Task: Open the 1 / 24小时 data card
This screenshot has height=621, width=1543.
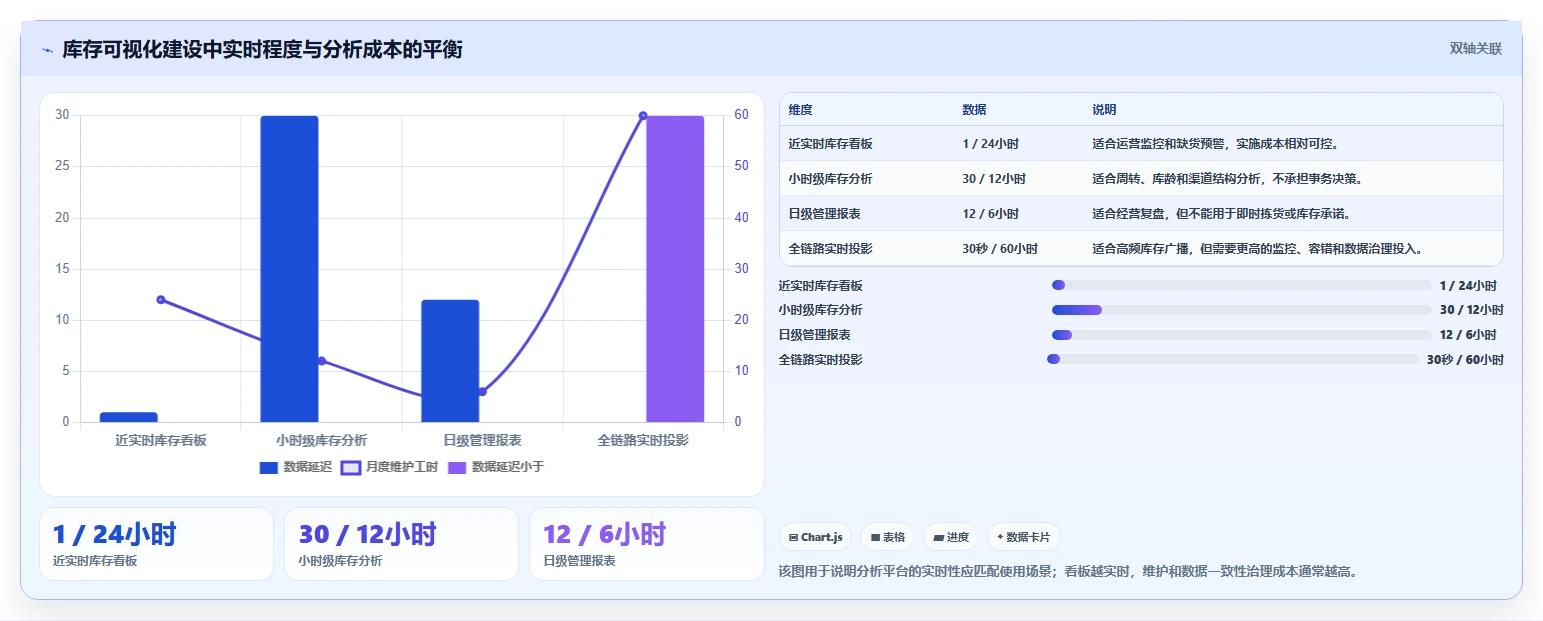Action: point(156,544)
